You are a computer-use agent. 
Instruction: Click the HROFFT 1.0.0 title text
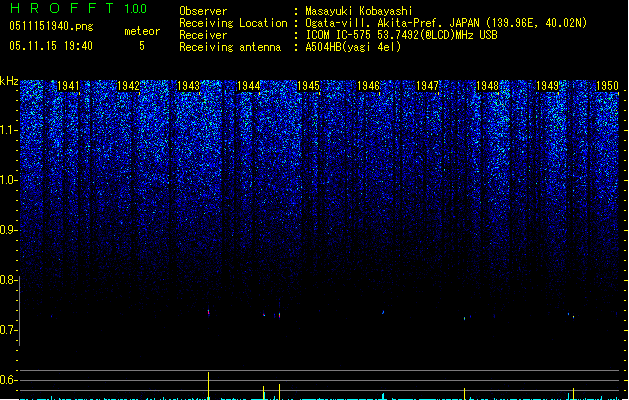click(79, 8)
